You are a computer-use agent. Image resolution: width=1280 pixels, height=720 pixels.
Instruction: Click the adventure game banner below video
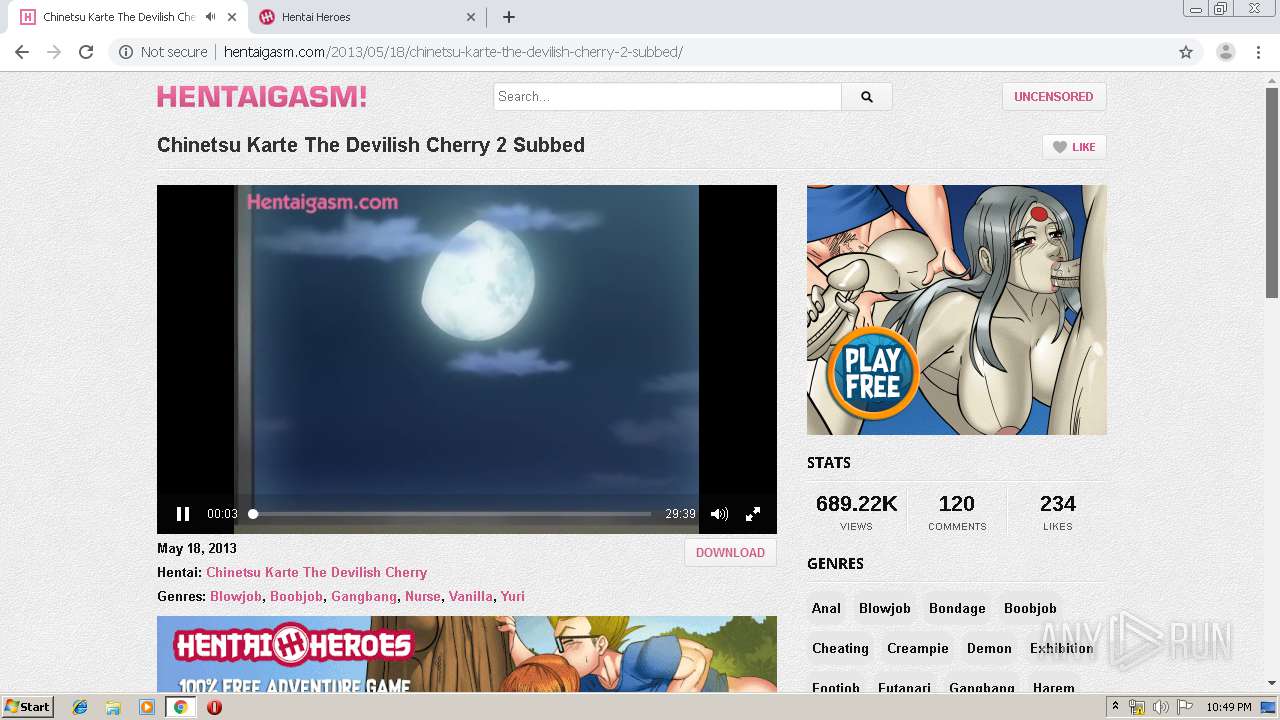[467, 655]
